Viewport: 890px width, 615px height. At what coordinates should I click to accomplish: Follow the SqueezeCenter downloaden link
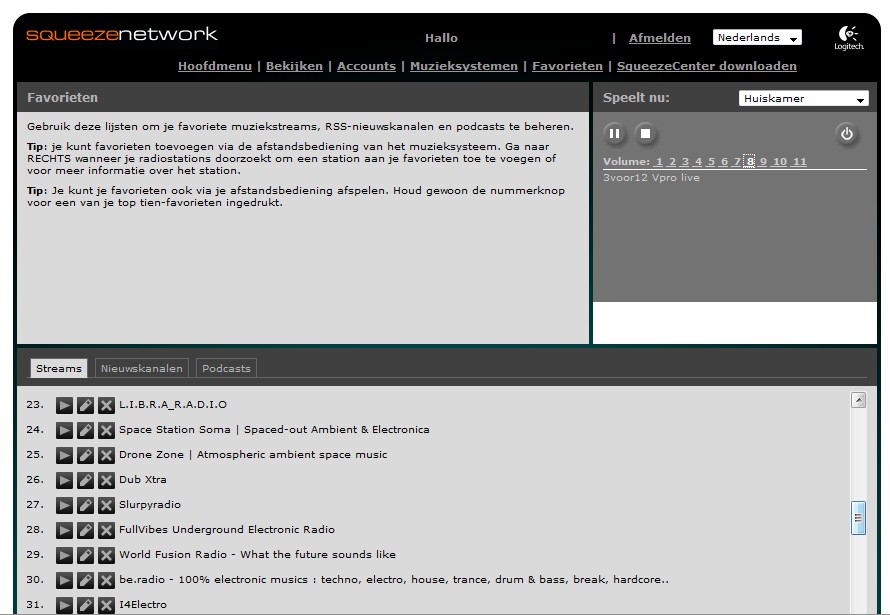click(707, 66)
